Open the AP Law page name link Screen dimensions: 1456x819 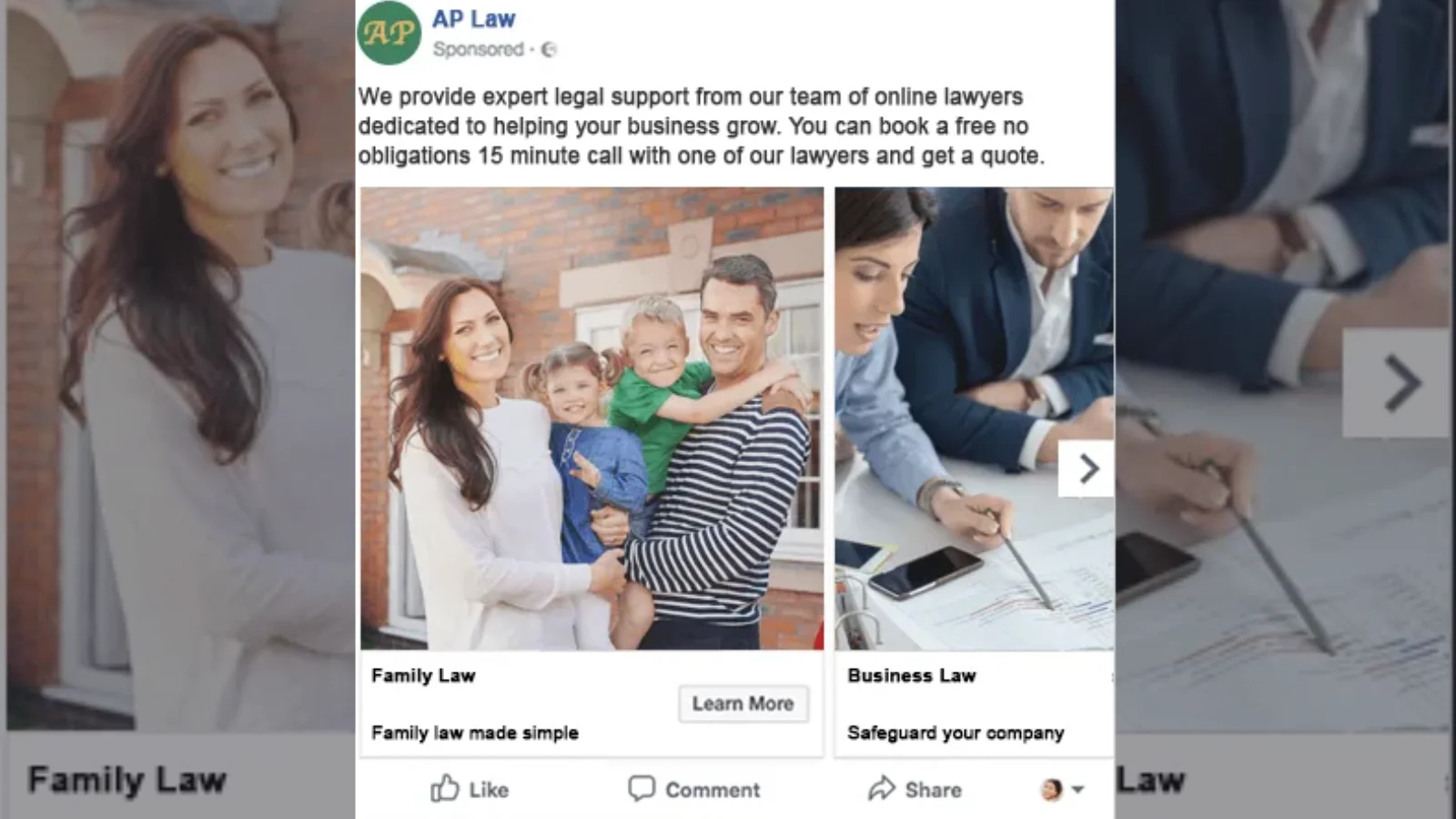[x=473, y=19]
